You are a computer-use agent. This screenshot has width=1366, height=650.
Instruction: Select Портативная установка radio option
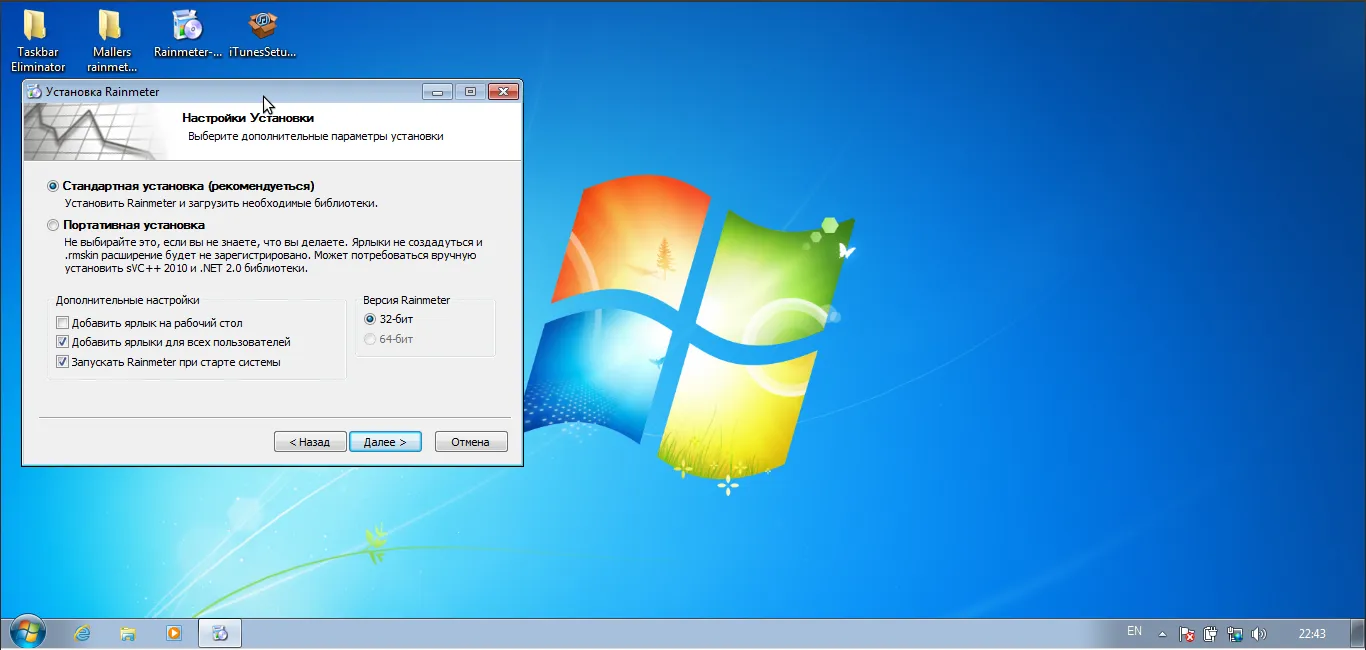click(x=53, y=226)
